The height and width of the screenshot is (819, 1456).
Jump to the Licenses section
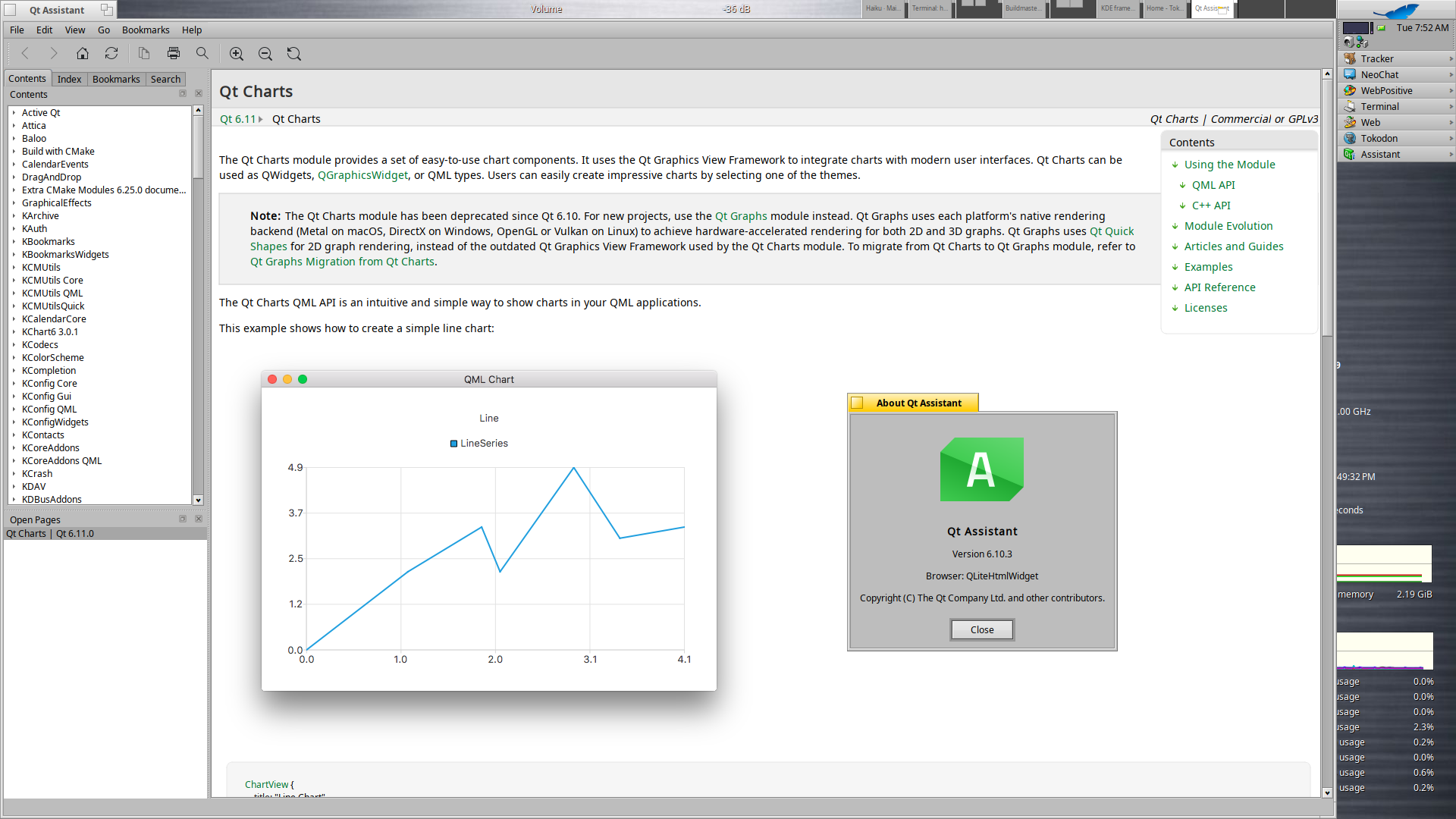[x=1206, y=308]
